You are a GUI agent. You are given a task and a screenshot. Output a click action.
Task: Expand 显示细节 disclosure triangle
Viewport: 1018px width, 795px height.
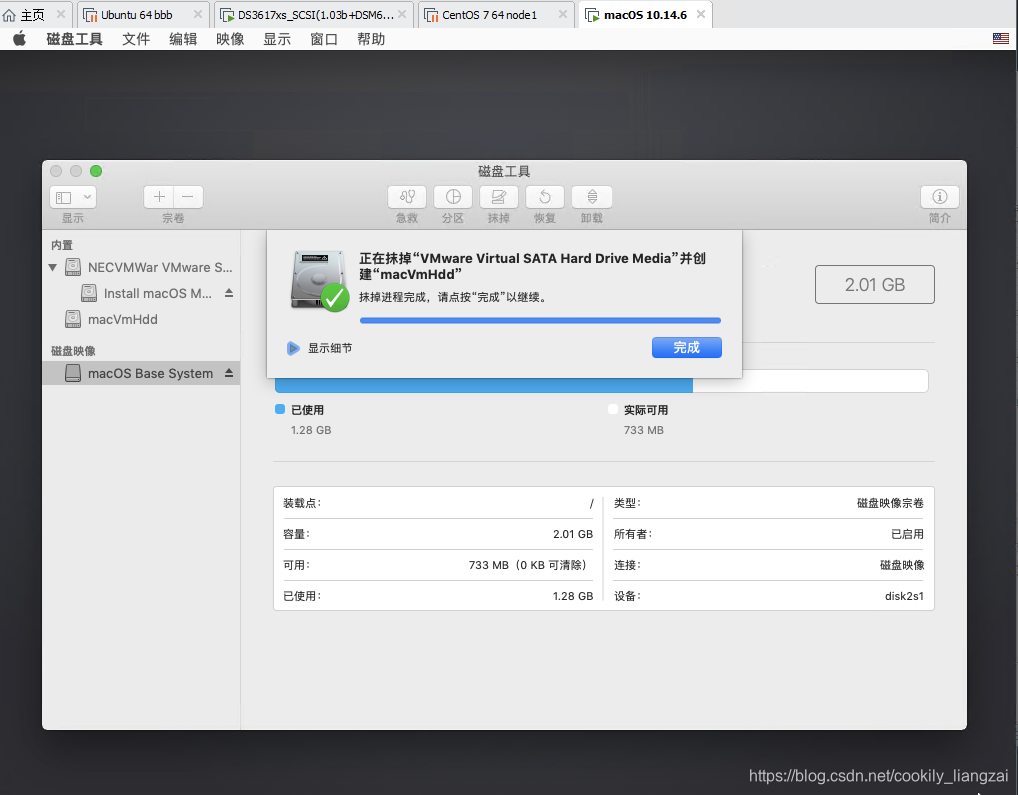tap(293, 349)
